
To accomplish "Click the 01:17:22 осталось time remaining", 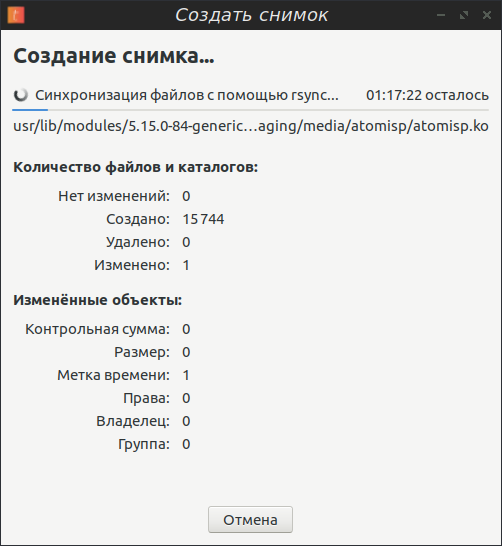I will pos(428,95).
